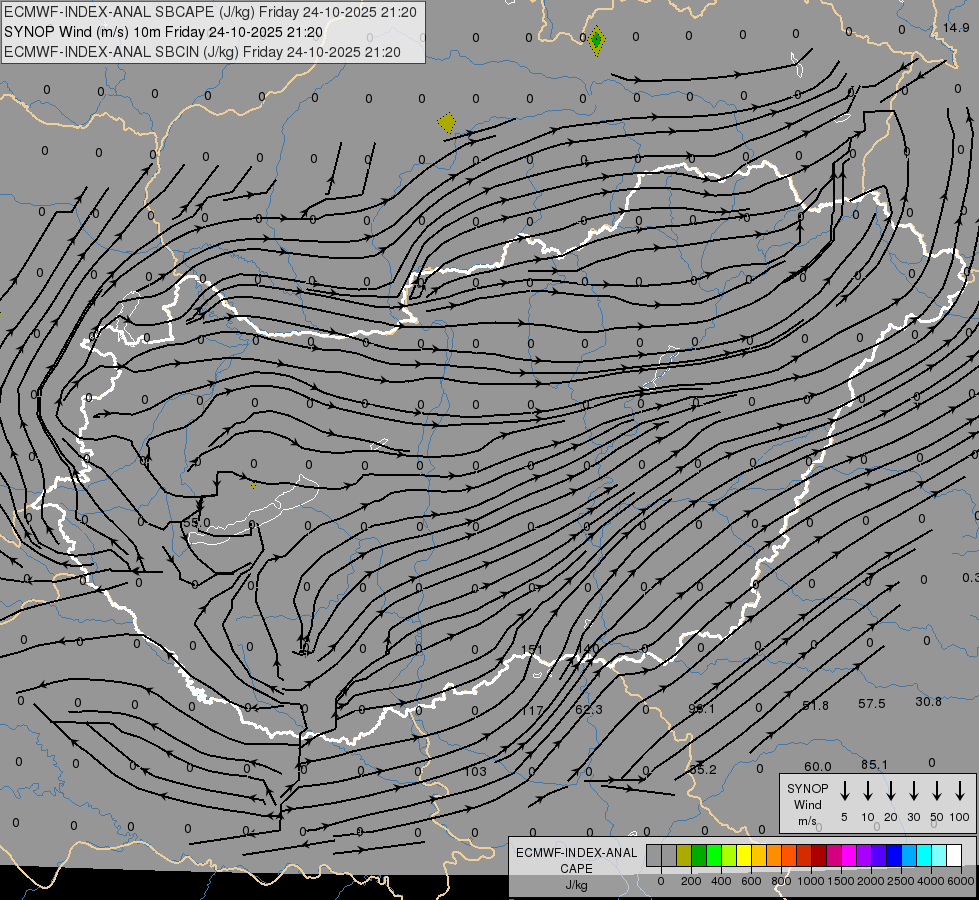
Task: Click the 30 m/s wind arrow in legend
Action: point(913,791)
